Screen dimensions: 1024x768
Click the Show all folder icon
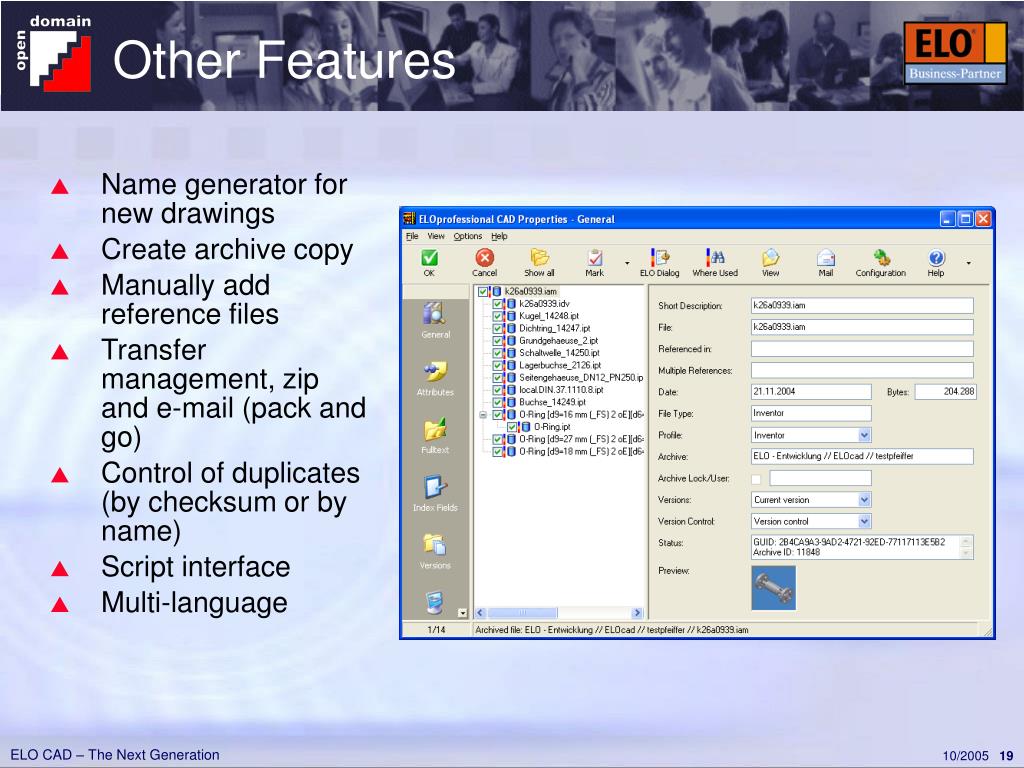(x=539, y=257)
